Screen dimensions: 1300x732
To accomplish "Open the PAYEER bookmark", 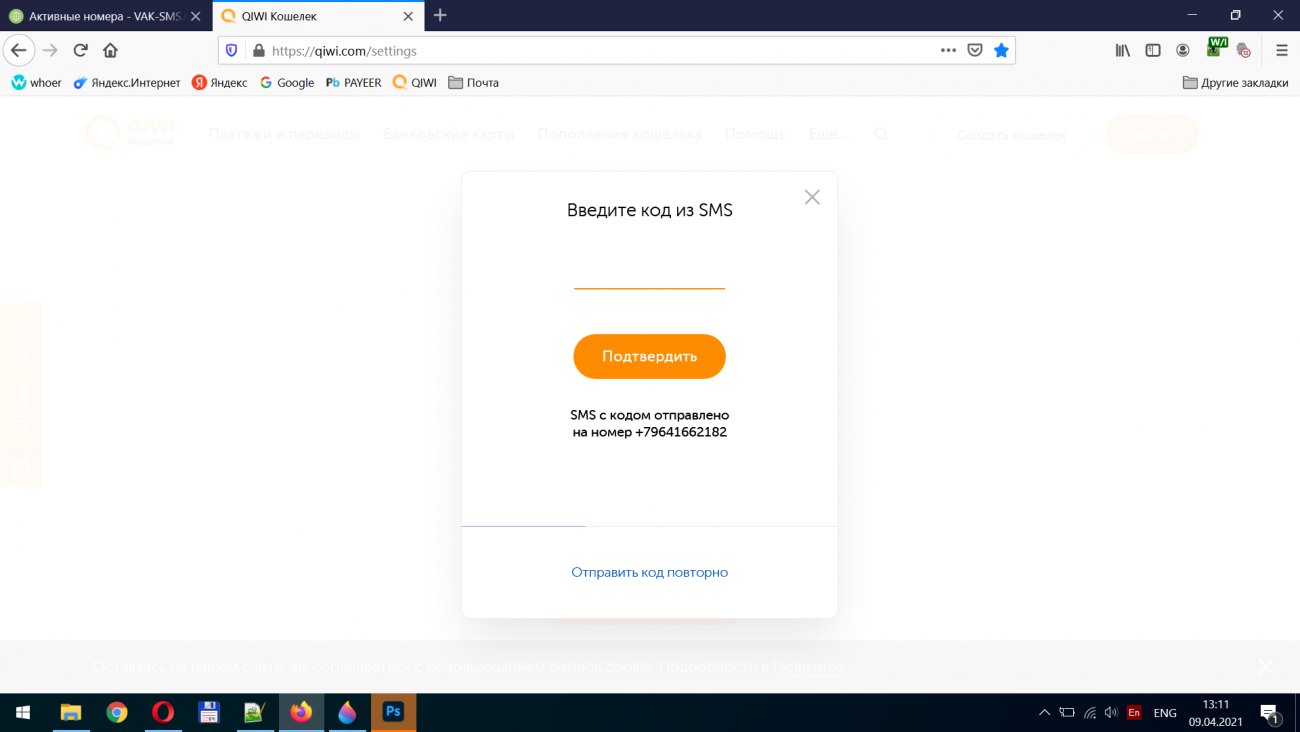I will tap(353, 83).
